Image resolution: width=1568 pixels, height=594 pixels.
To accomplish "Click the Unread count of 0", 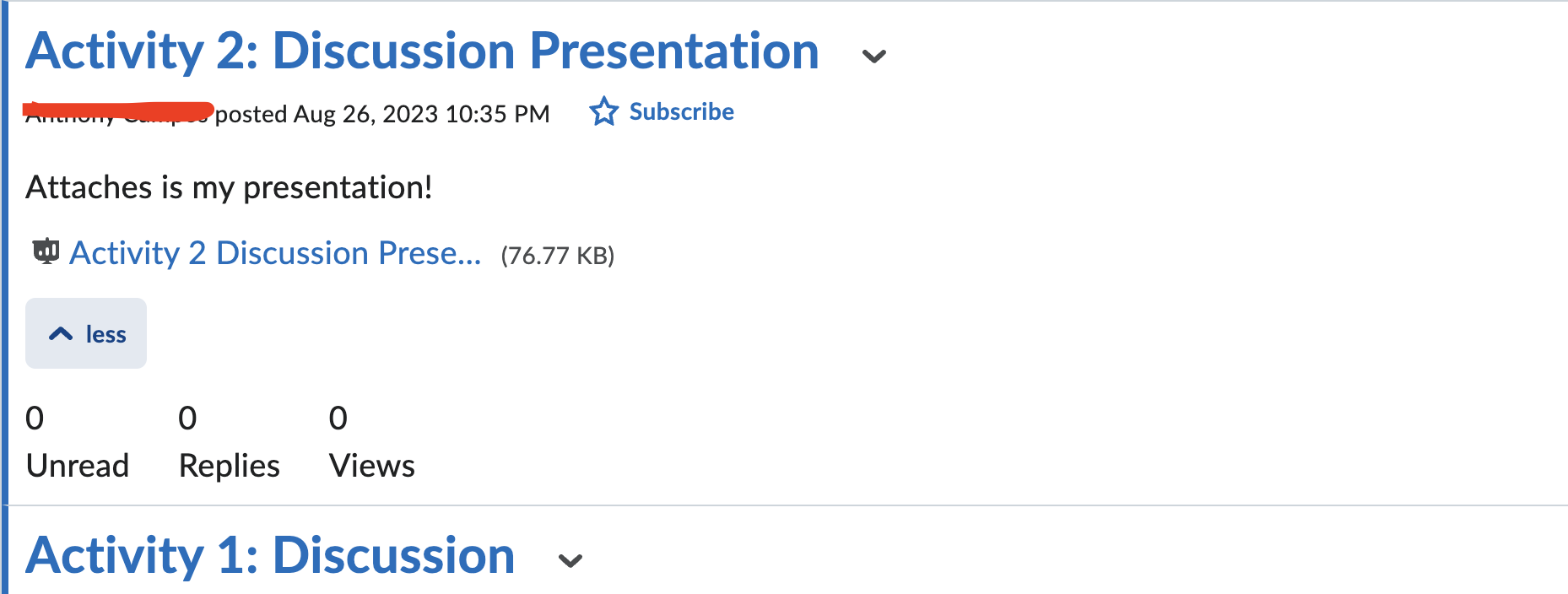I will 35,418.
